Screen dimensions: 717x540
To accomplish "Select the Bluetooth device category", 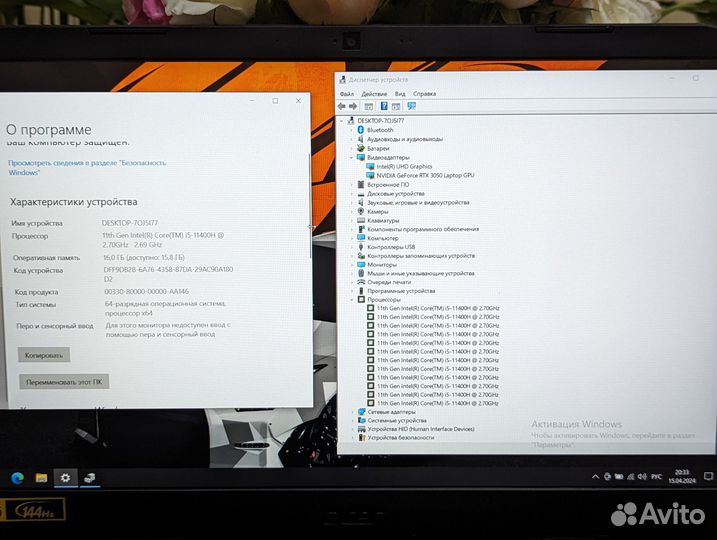I will coord(380,130).
